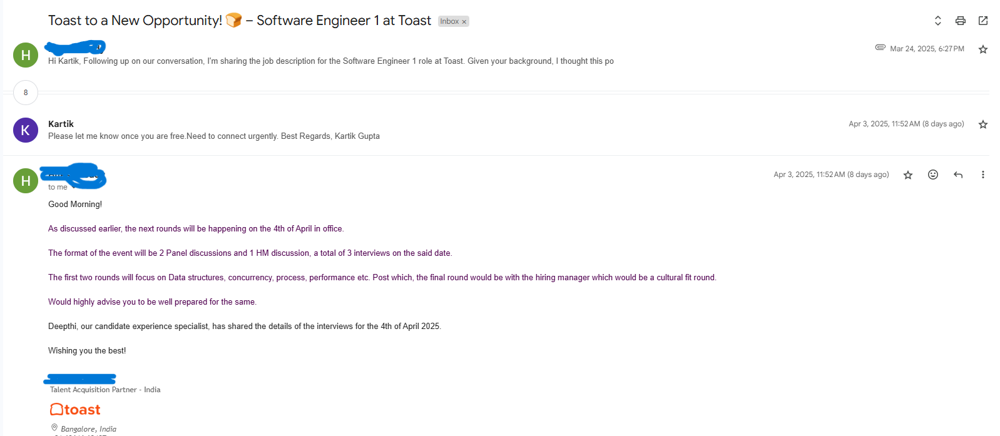
Task: Click the orange Toast logo in the signature
Action: (75, 409)
